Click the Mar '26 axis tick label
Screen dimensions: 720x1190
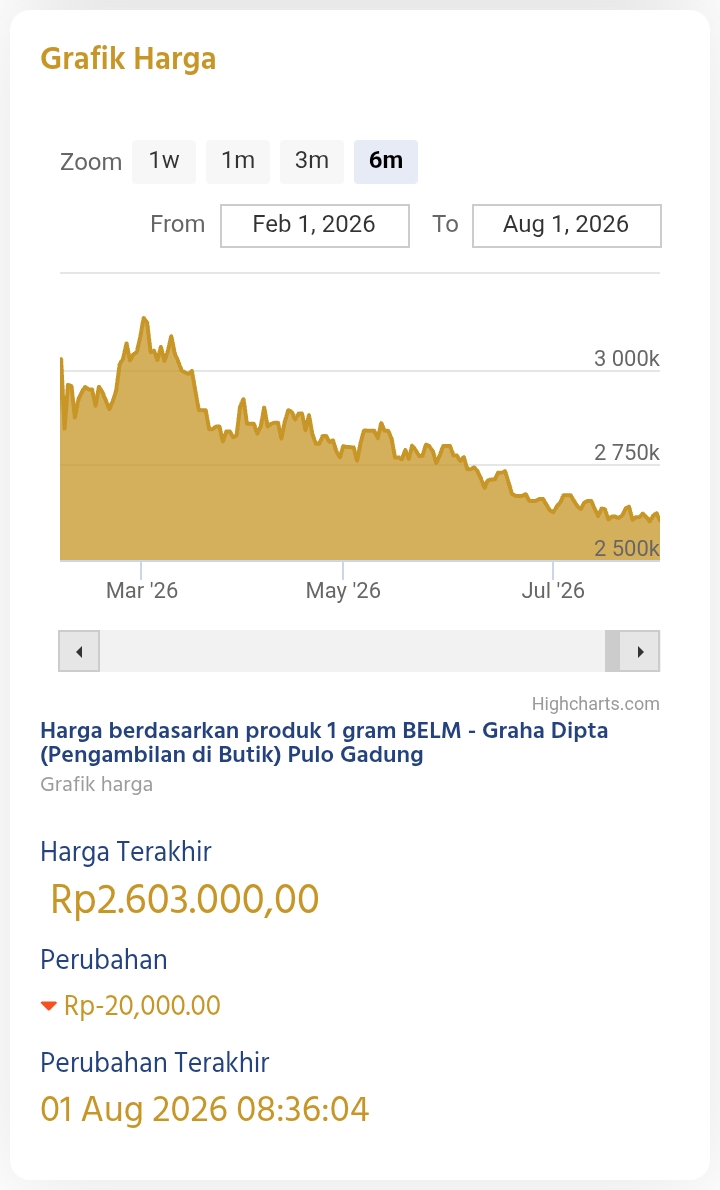142,590
